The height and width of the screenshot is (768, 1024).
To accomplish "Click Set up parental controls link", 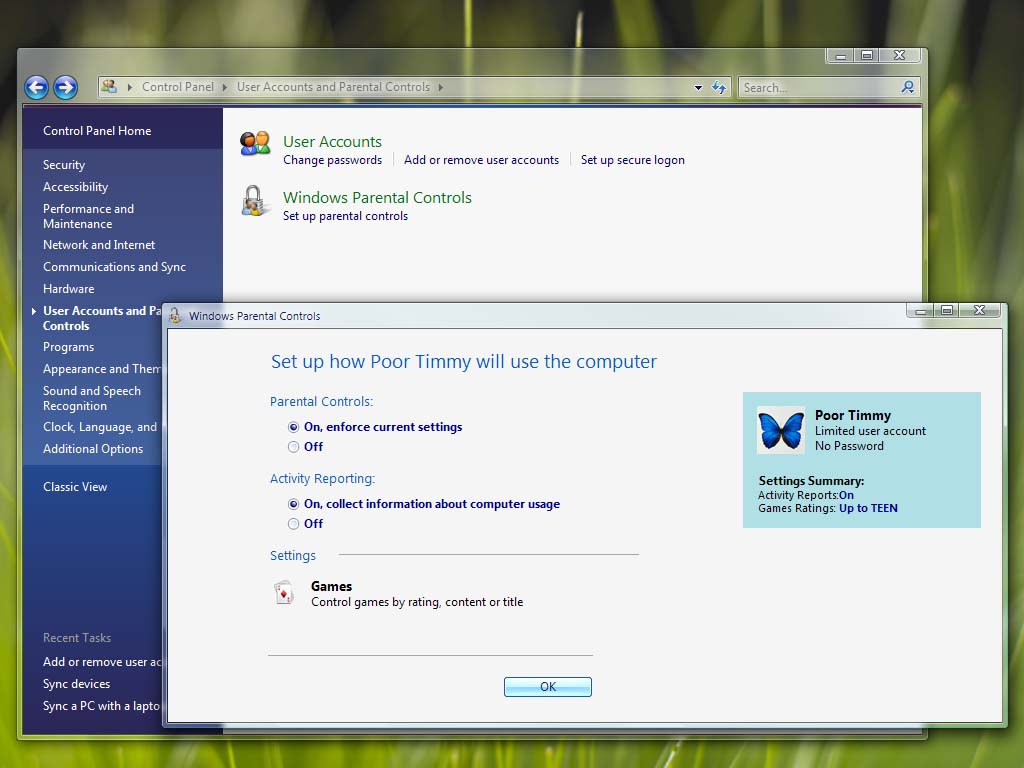I will pyautogui.click(x=345, y=216).
